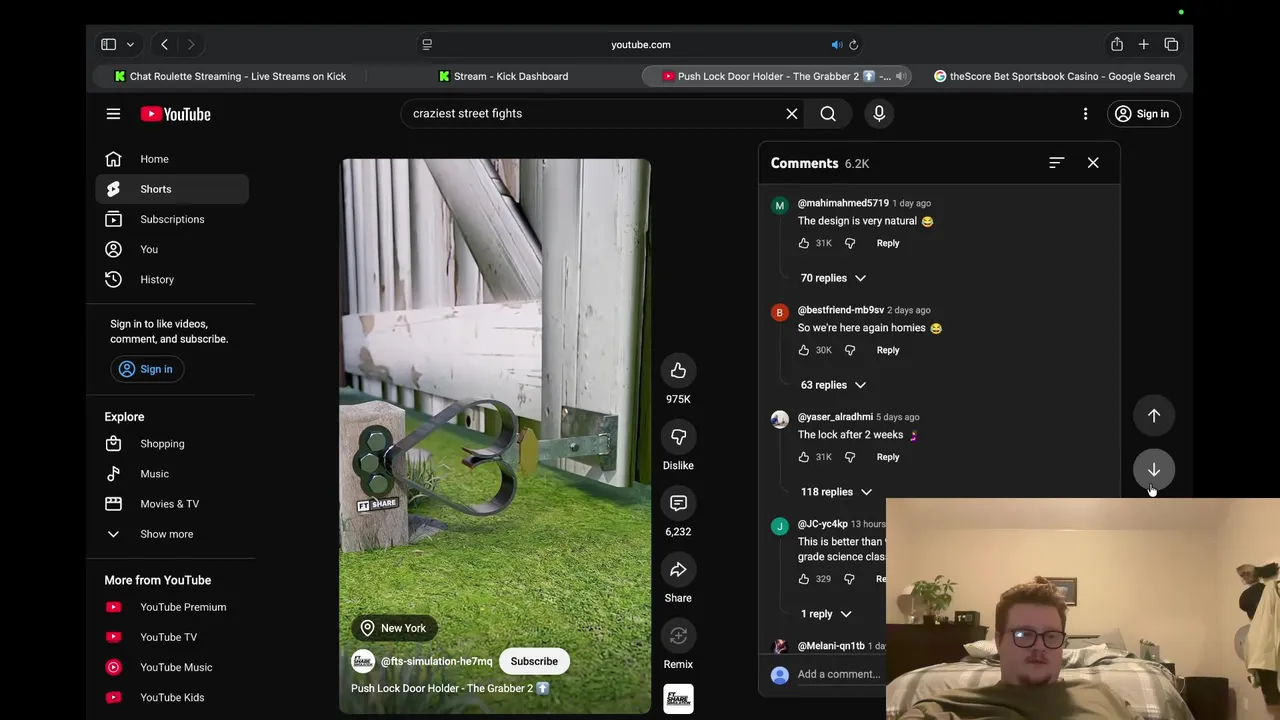Open Subscriptions in the sidebar
The width and height of the screenshot is (1280, 720).
172,219
